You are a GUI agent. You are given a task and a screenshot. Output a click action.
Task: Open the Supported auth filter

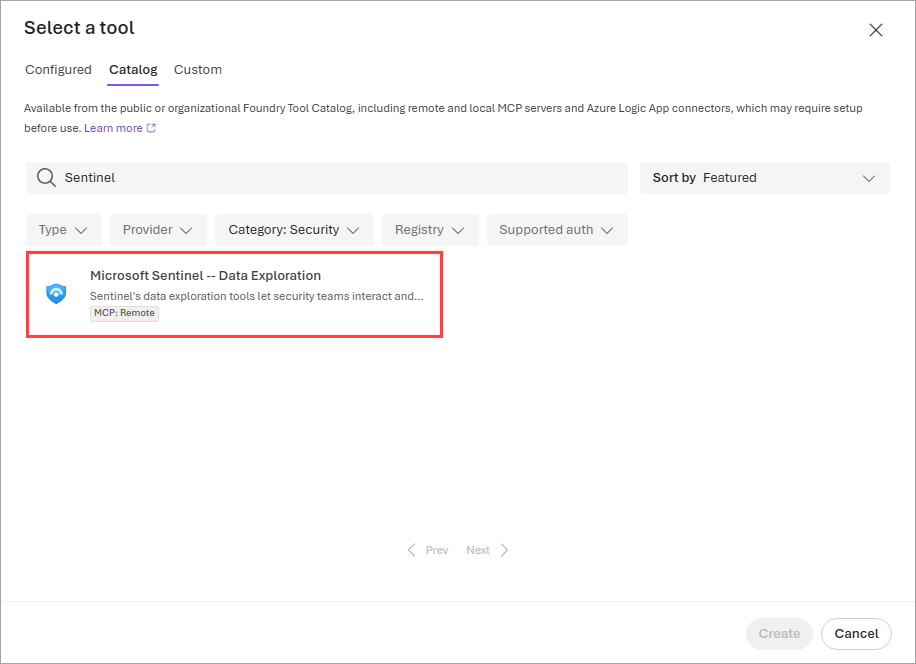(x=557, y=230)
